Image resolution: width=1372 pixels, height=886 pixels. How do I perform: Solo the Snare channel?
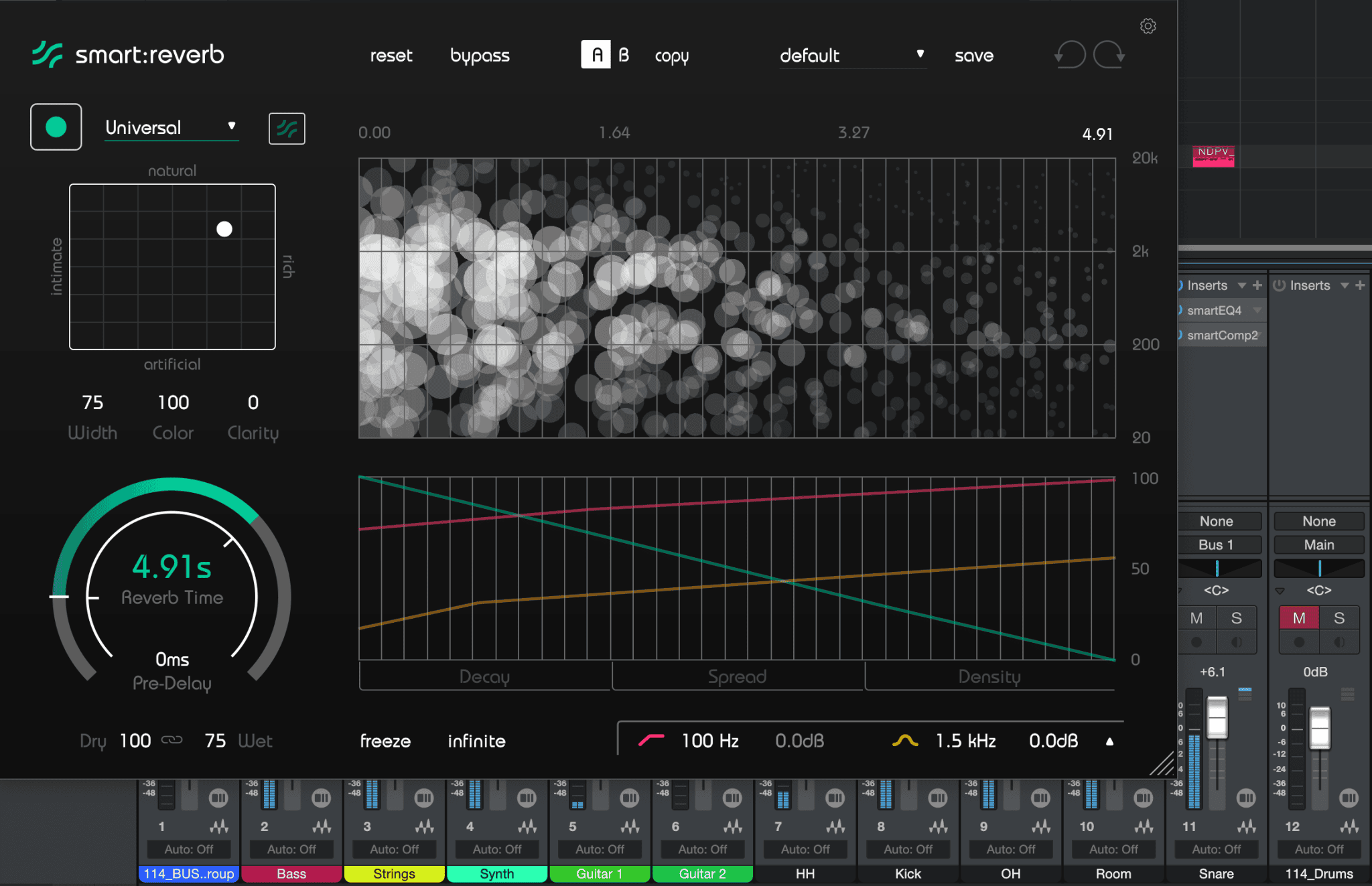tap(1237, 617)
